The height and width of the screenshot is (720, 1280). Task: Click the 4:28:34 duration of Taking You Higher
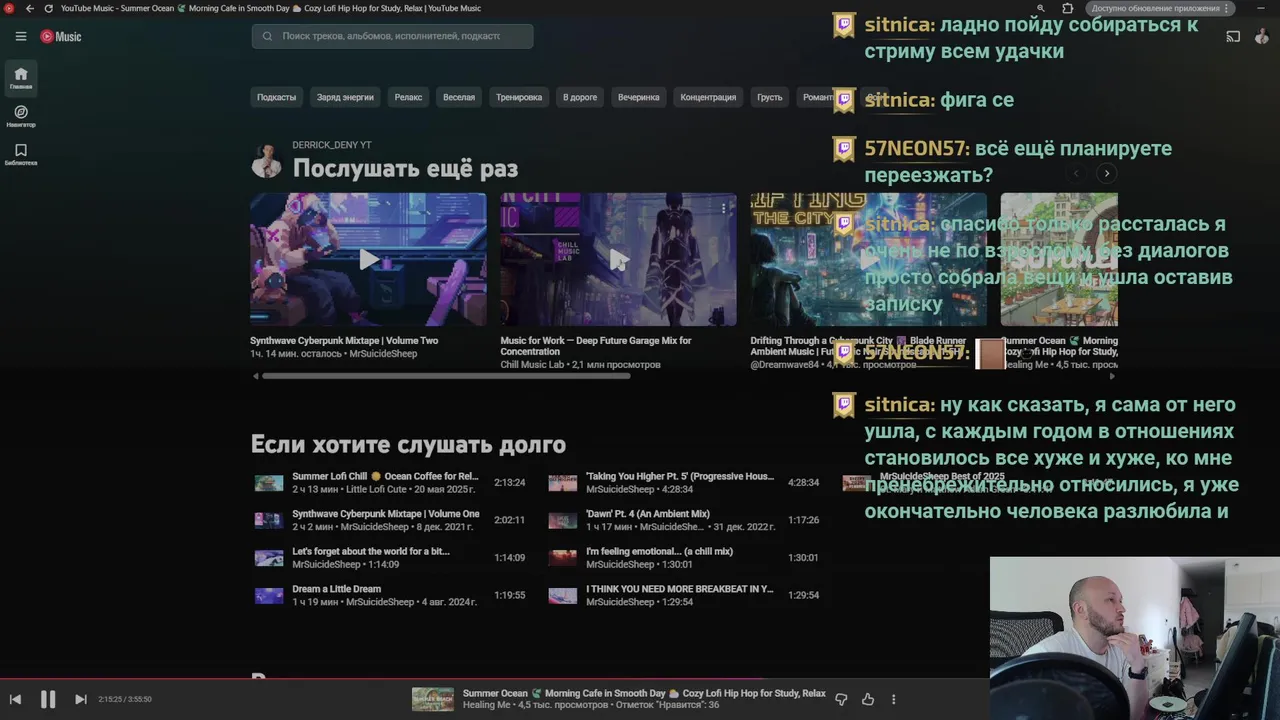pyautogui.click(x=803, y=483)
